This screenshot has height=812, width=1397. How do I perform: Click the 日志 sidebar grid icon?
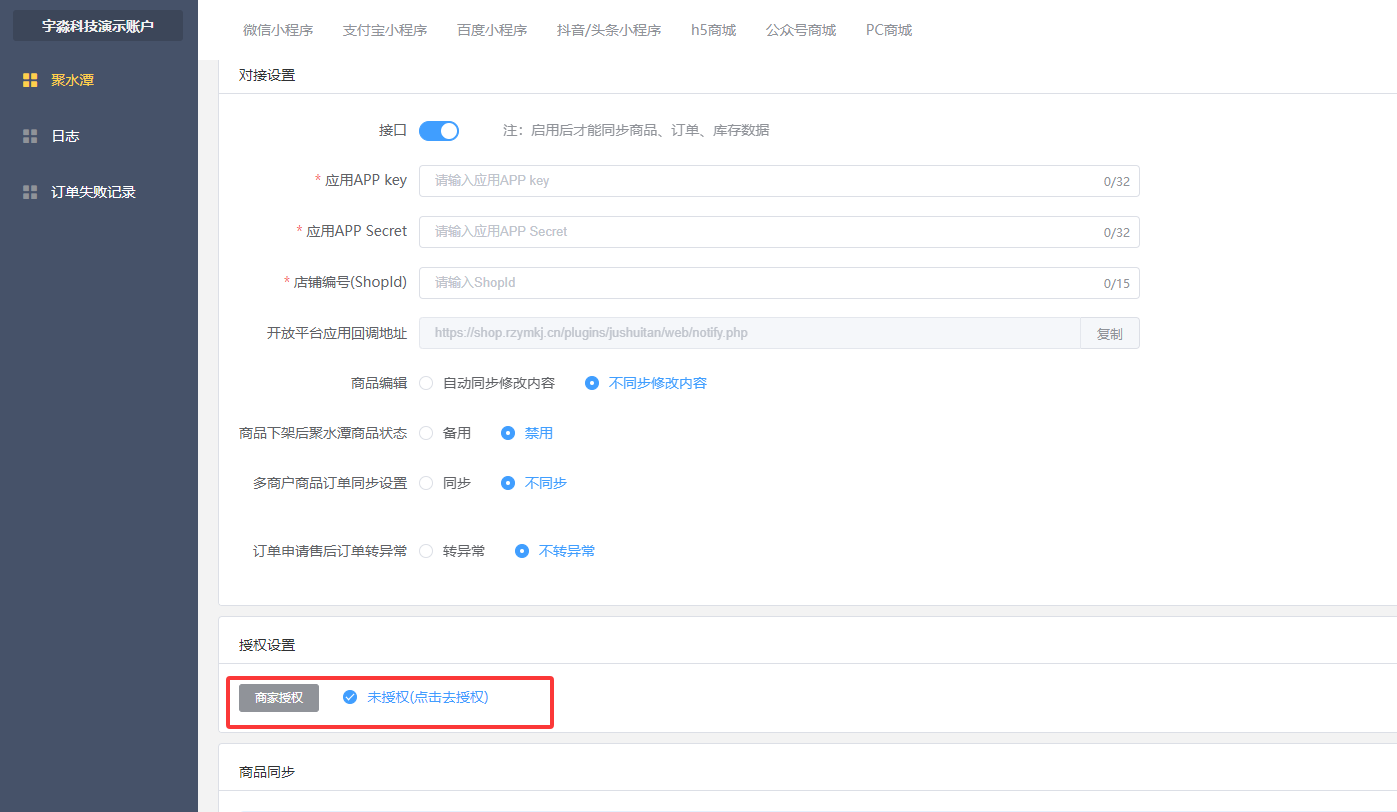[30, 136]
